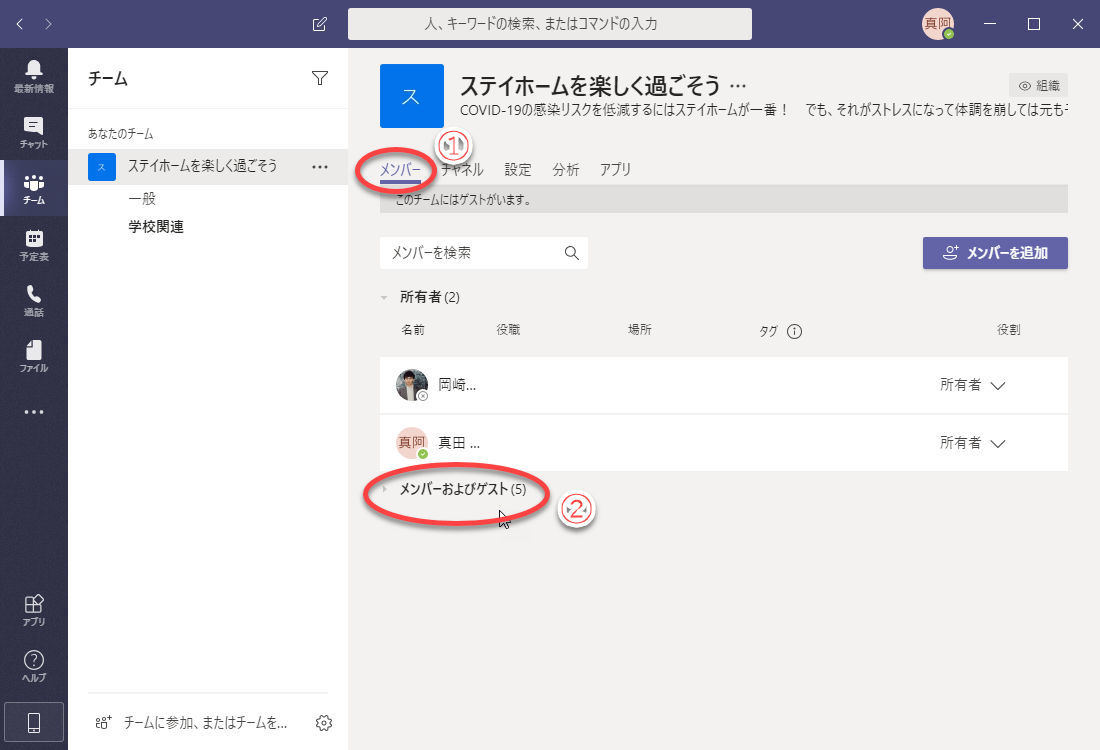
Task: Focus the top search command box
Action: (x=549, y=24)
